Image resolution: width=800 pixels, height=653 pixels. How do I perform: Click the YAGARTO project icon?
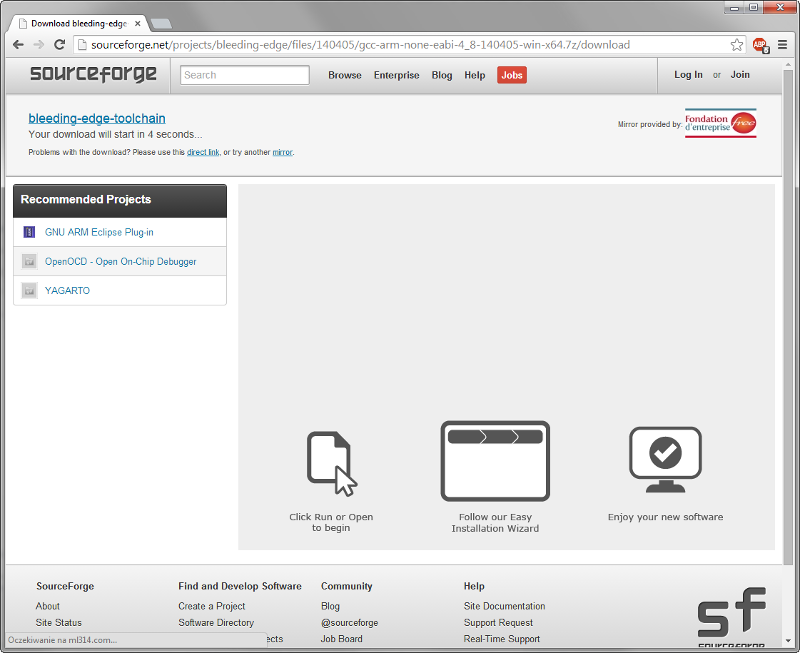[x=30, y=290]
